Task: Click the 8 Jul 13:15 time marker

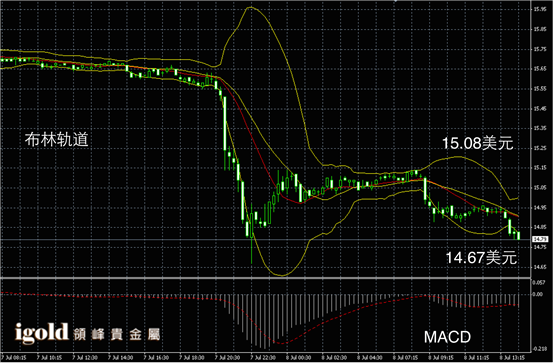Action: click(x=511, y=358)
